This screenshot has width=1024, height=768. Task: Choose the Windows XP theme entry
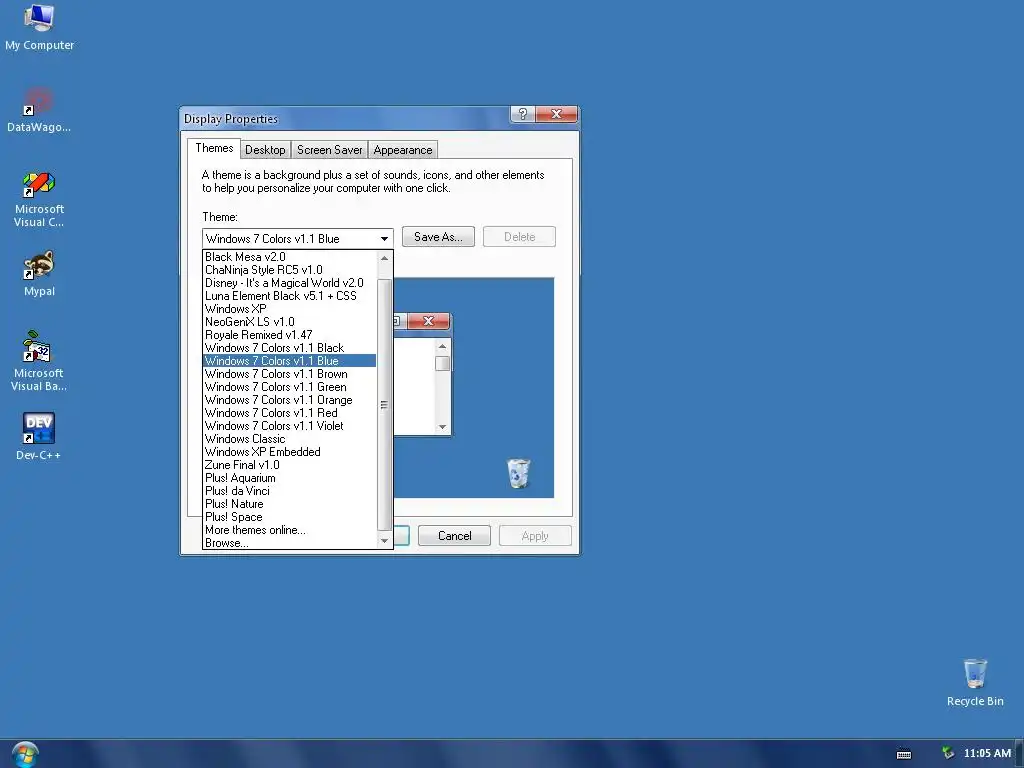point(289,309)
